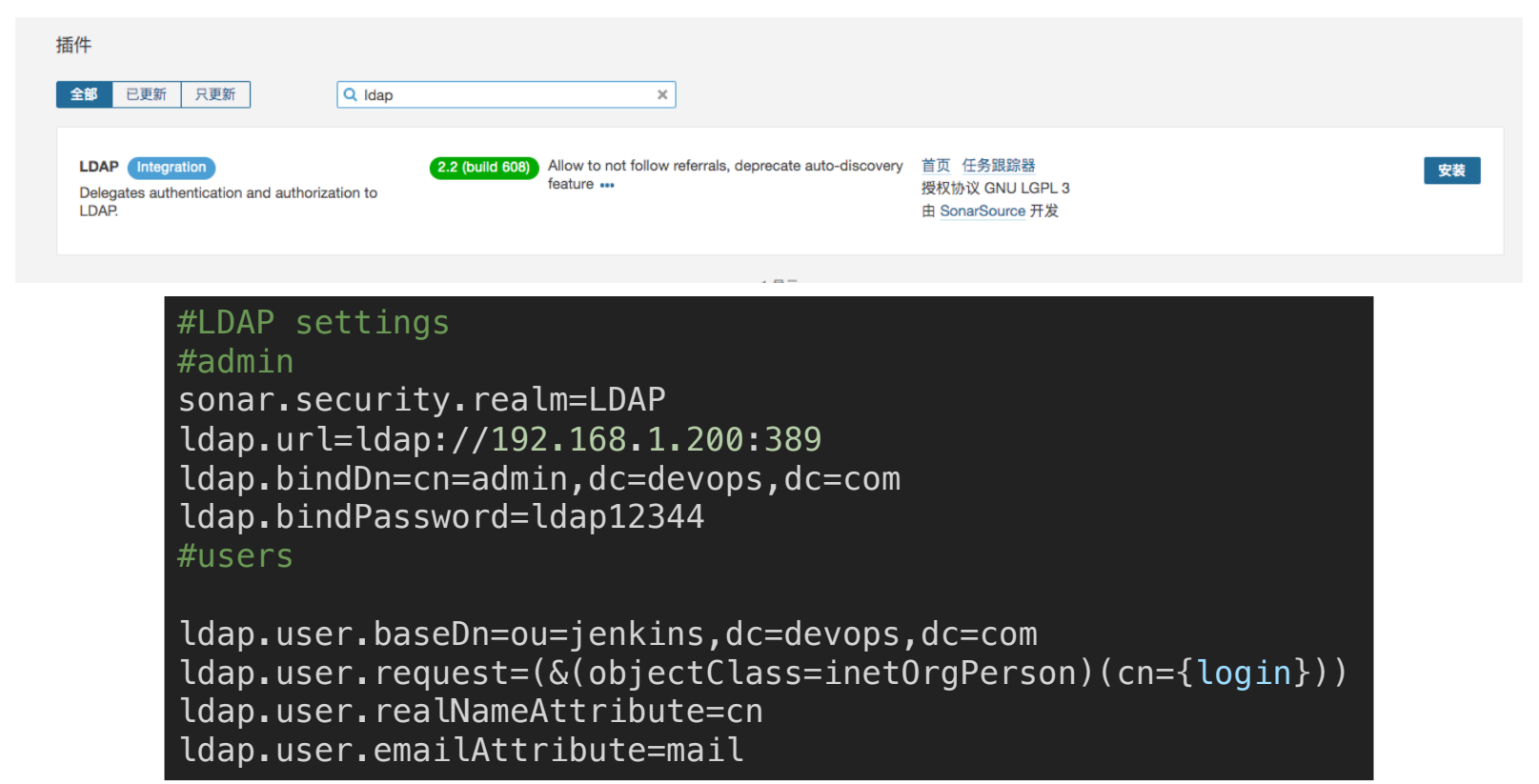The height and width of the screenshot is (784, 1539).
Task: Install the LDAP plugin with 安装 button
Action: pos(1452,171)
